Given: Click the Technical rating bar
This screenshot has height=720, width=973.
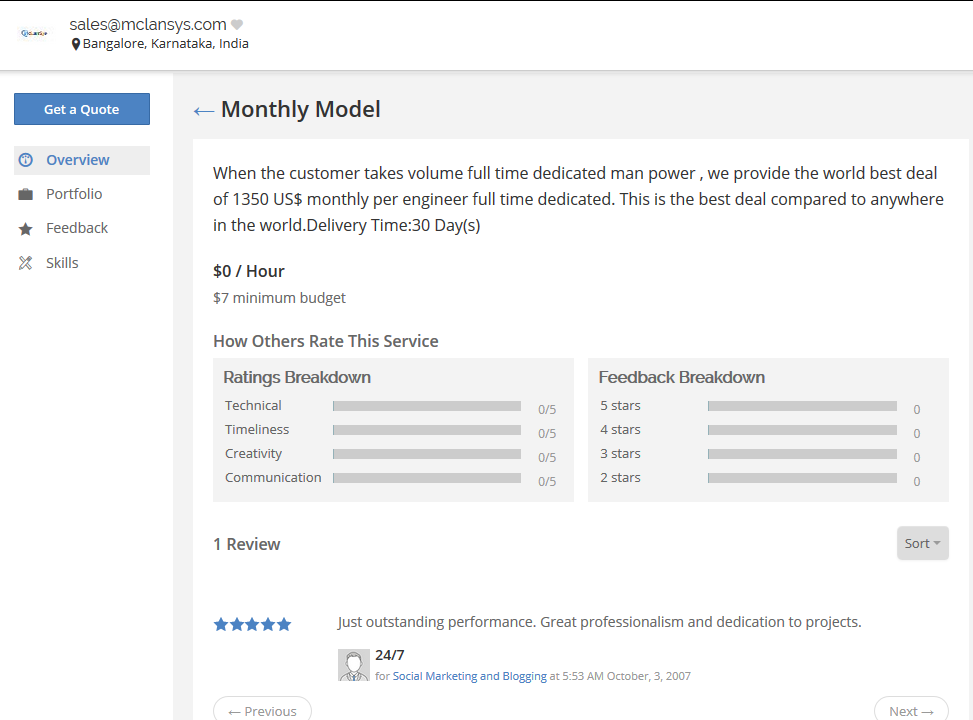Looking at the screenshot, I should (x=427, y=406).
